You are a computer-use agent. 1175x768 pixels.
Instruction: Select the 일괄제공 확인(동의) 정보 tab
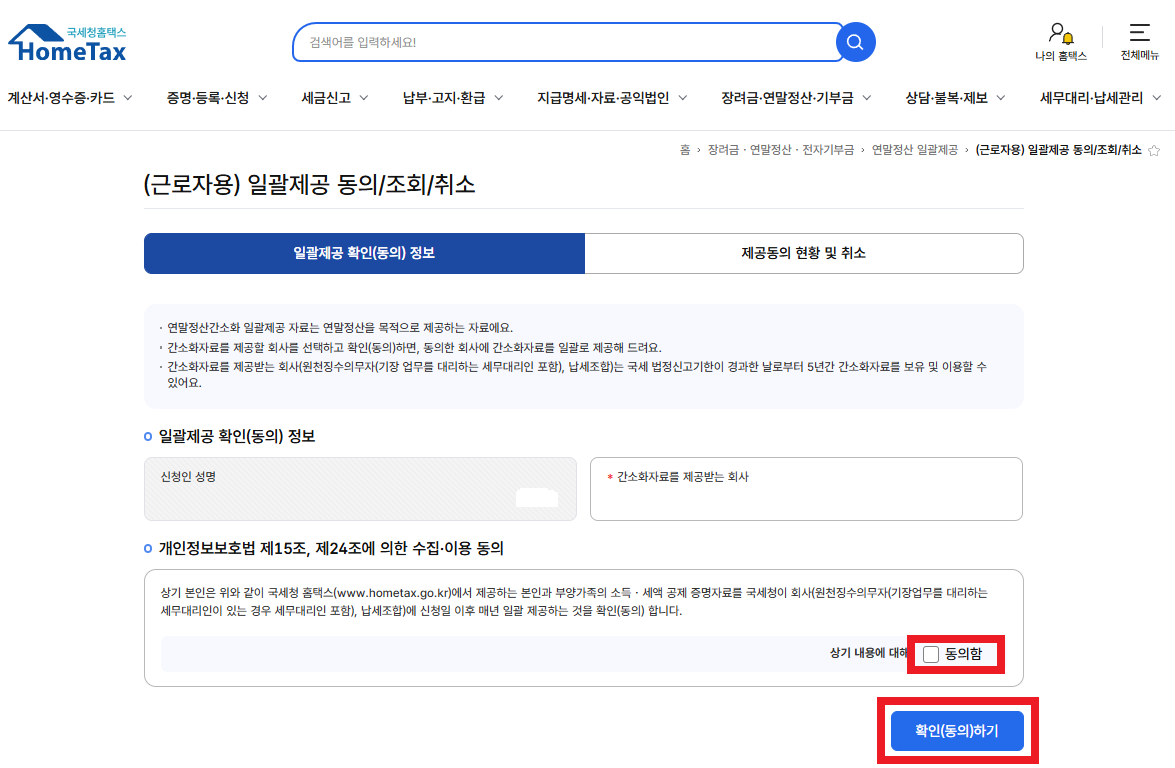pyautogui.click(x=365, y=253)
